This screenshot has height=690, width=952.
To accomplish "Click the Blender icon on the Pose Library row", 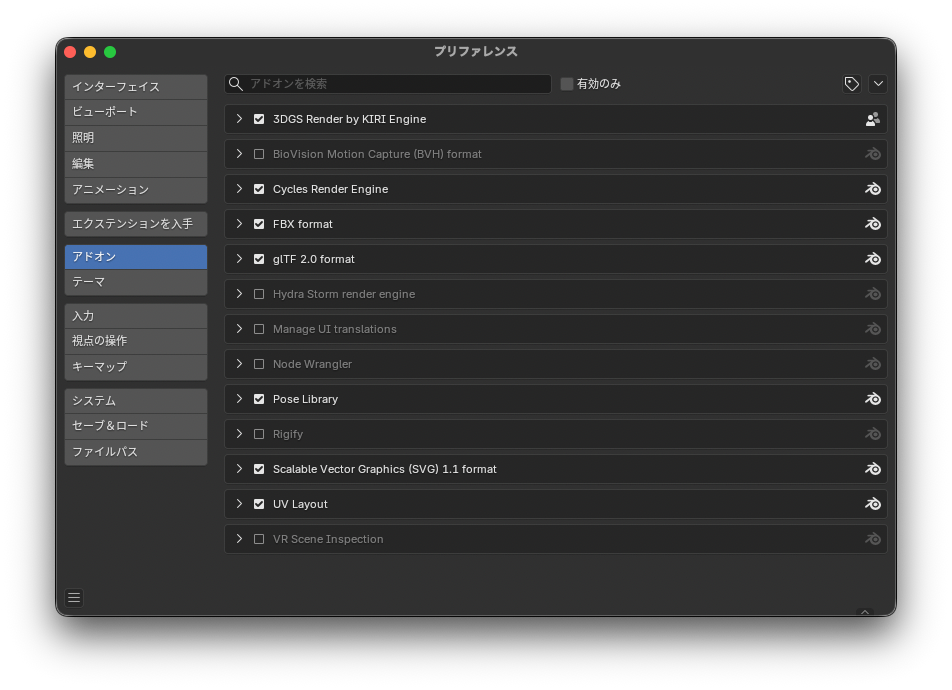I will pos(872,399).
